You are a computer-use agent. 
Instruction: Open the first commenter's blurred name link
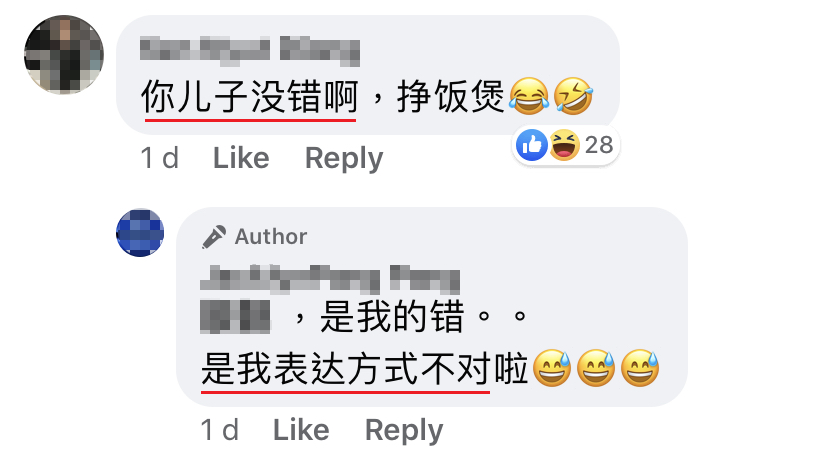250,51
